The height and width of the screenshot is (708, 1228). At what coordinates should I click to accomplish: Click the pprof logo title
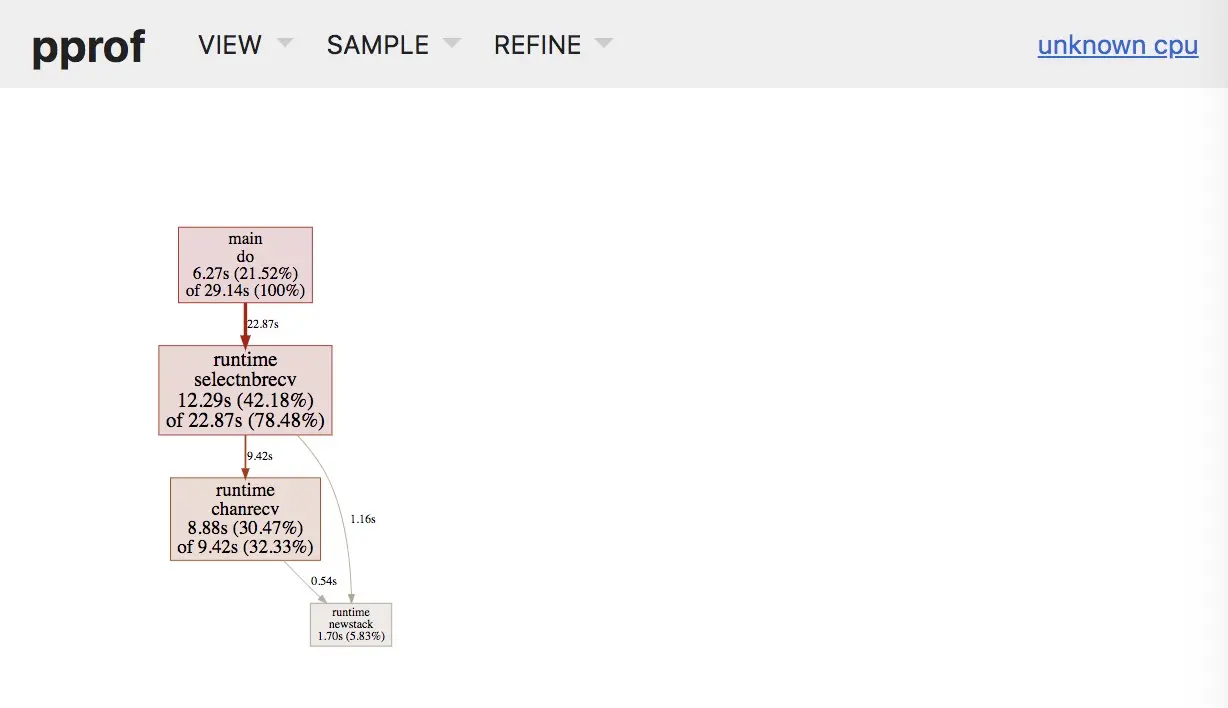(x=88, y=46)
